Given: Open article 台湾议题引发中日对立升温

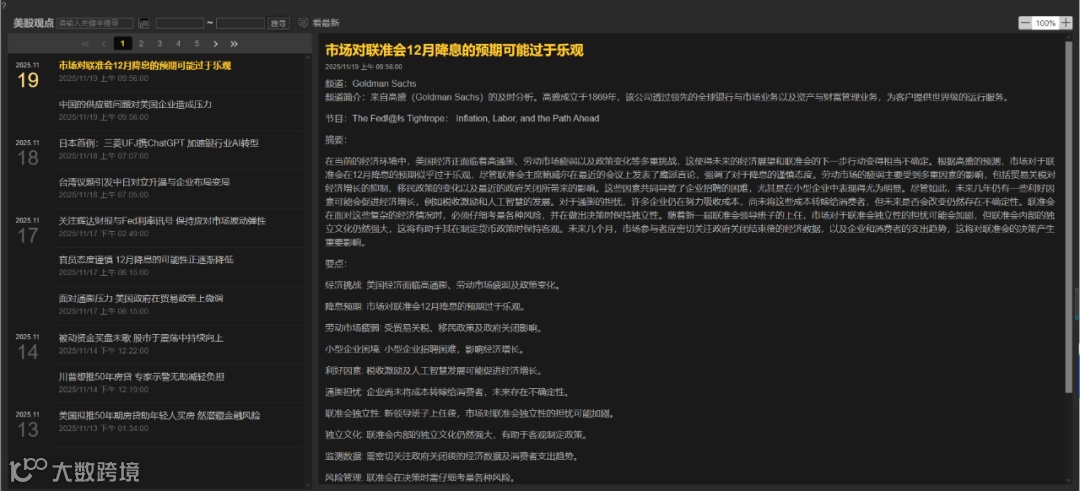Looking at the screenshot, I should click(144, 182).
